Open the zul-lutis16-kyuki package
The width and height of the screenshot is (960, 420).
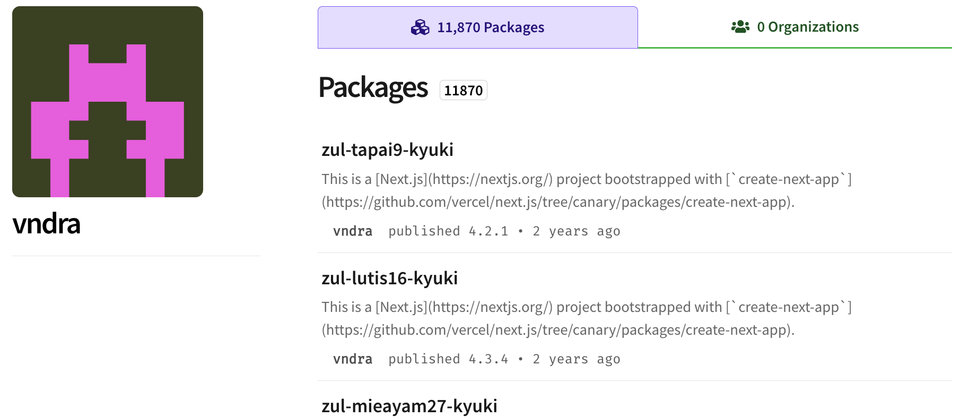[389, 278]
